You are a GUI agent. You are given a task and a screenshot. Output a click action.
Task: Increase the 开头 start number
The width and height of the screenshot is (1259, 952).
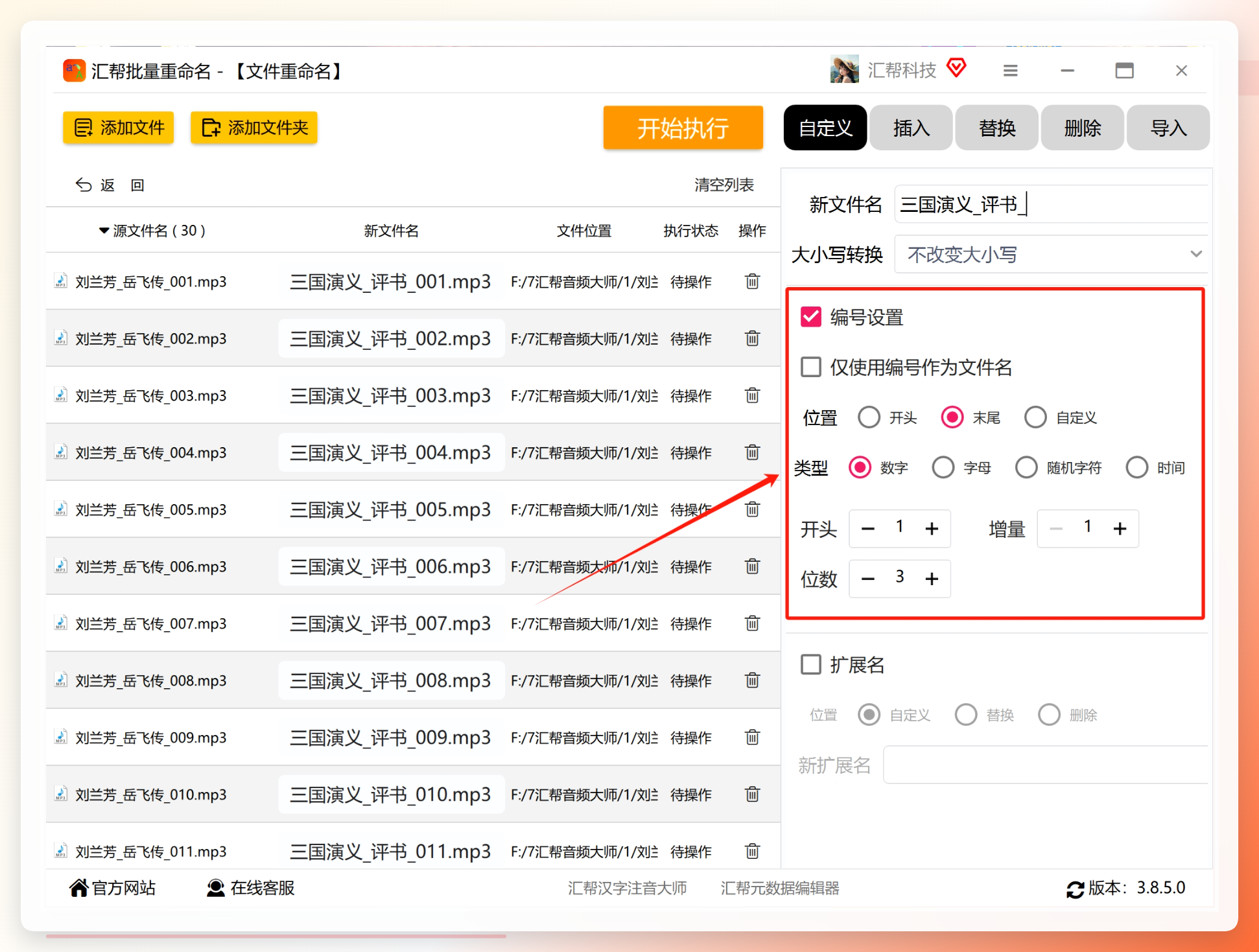tap(932, 529)
